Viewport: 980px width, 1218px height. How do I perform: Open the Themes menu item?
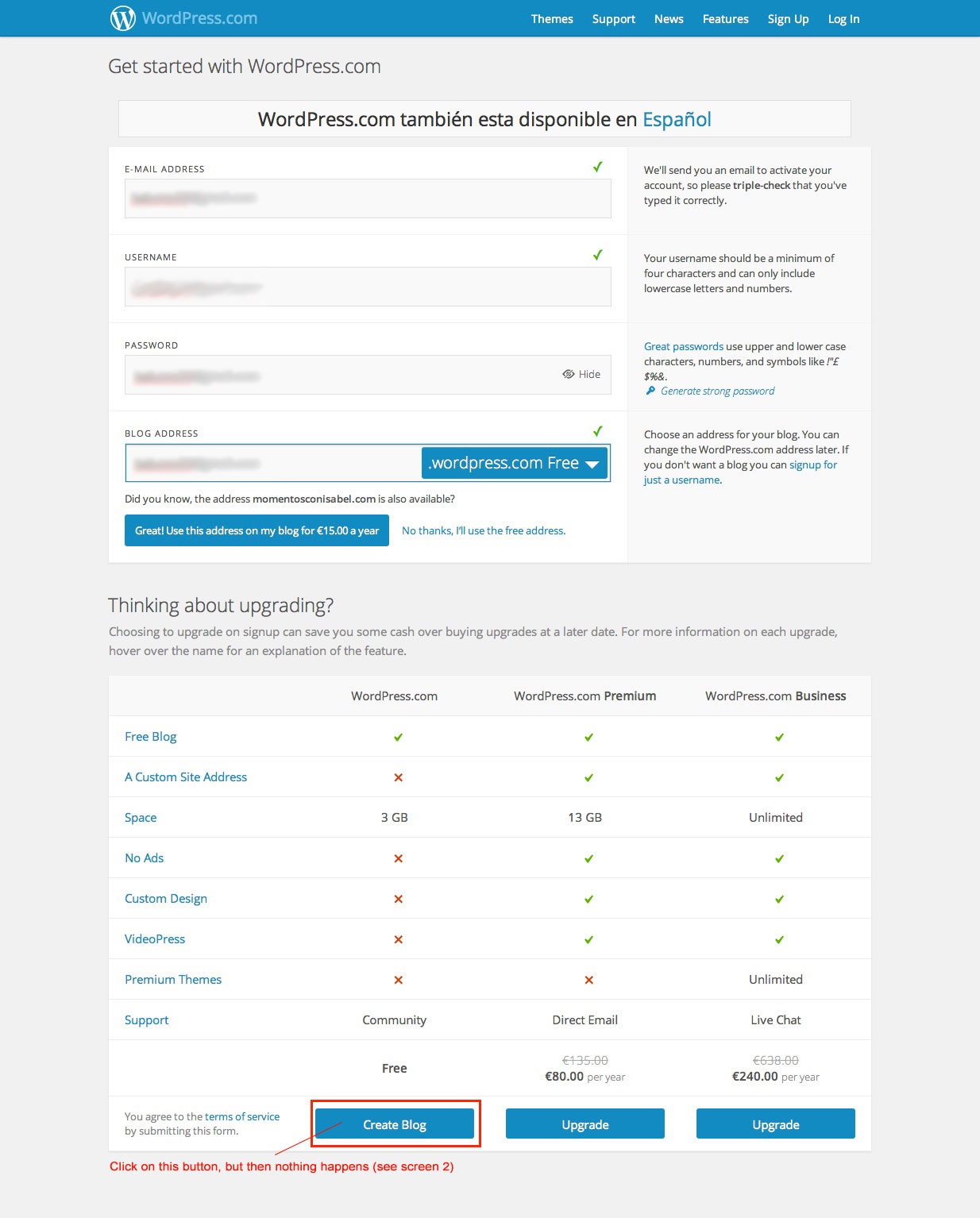552,19
